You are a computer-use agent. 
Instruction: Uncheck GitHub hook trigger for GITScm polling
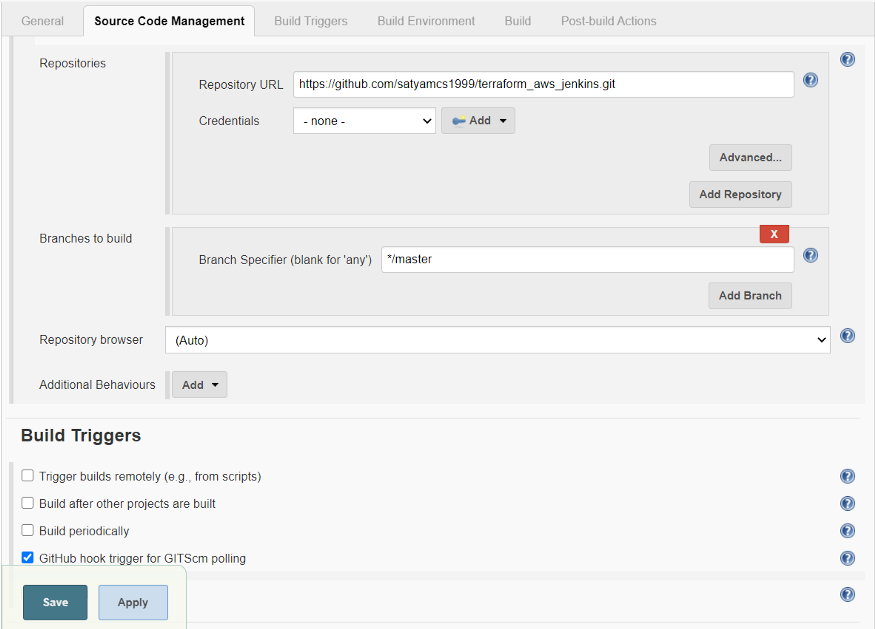click(x=27, y=558)
